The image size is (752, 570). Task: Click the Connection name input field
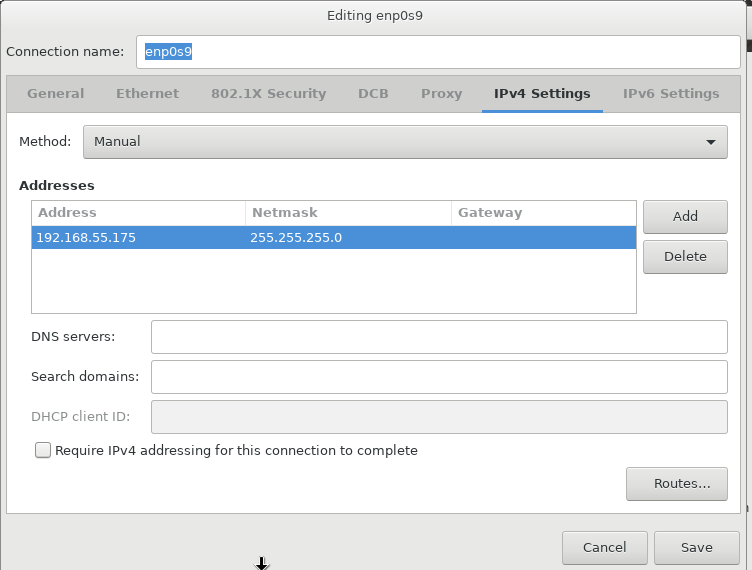[x=438, y=52]
